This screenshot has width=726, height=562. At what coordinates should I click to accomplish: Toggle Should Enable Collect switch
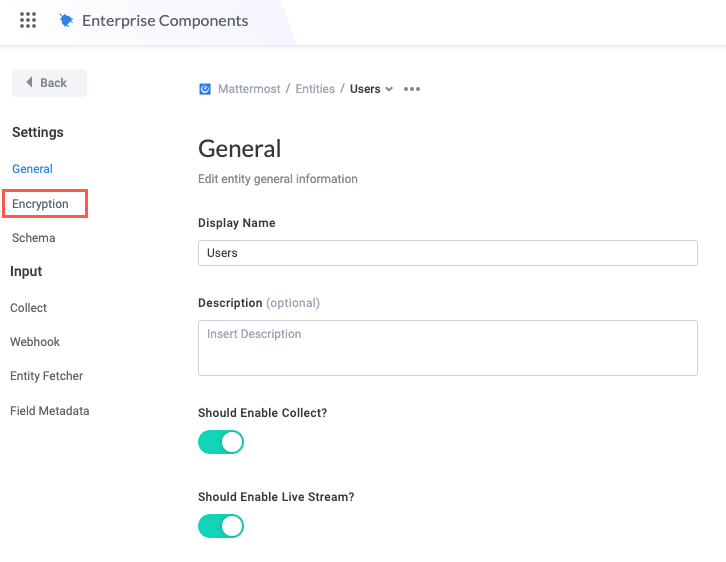coord(221,442)
